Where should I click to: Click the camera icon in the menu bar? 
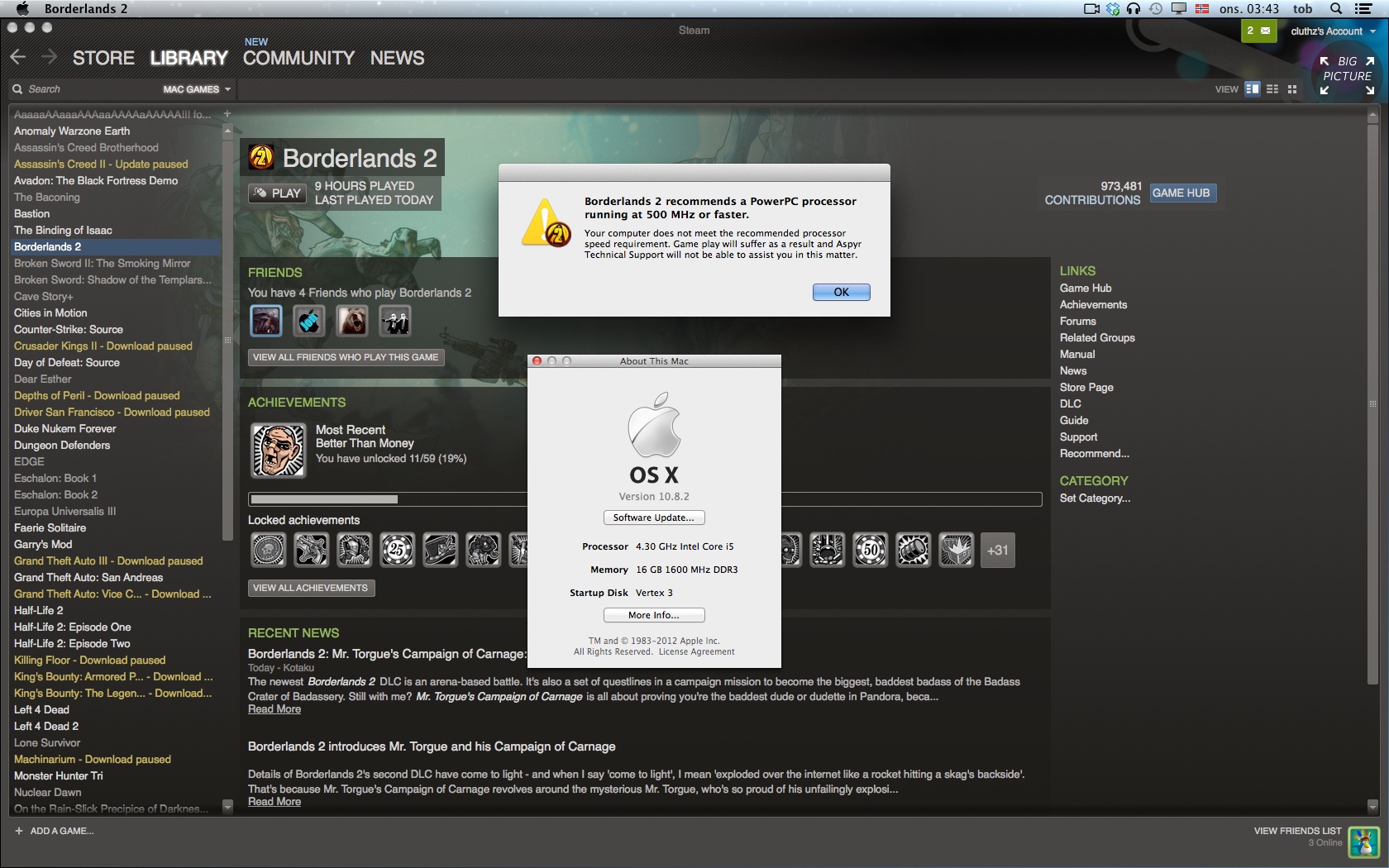(x=1091, y=8)
